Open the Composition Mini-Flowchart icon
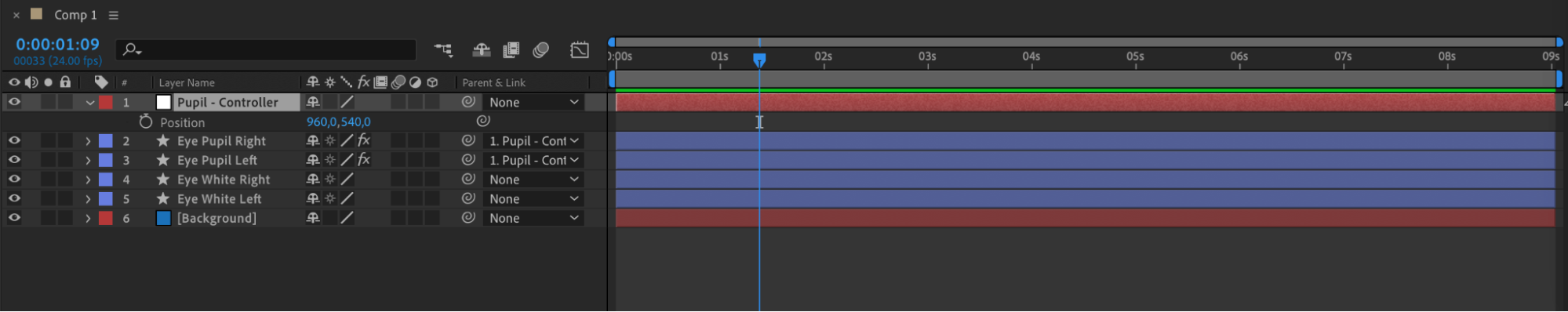 [x=443, y=50]
